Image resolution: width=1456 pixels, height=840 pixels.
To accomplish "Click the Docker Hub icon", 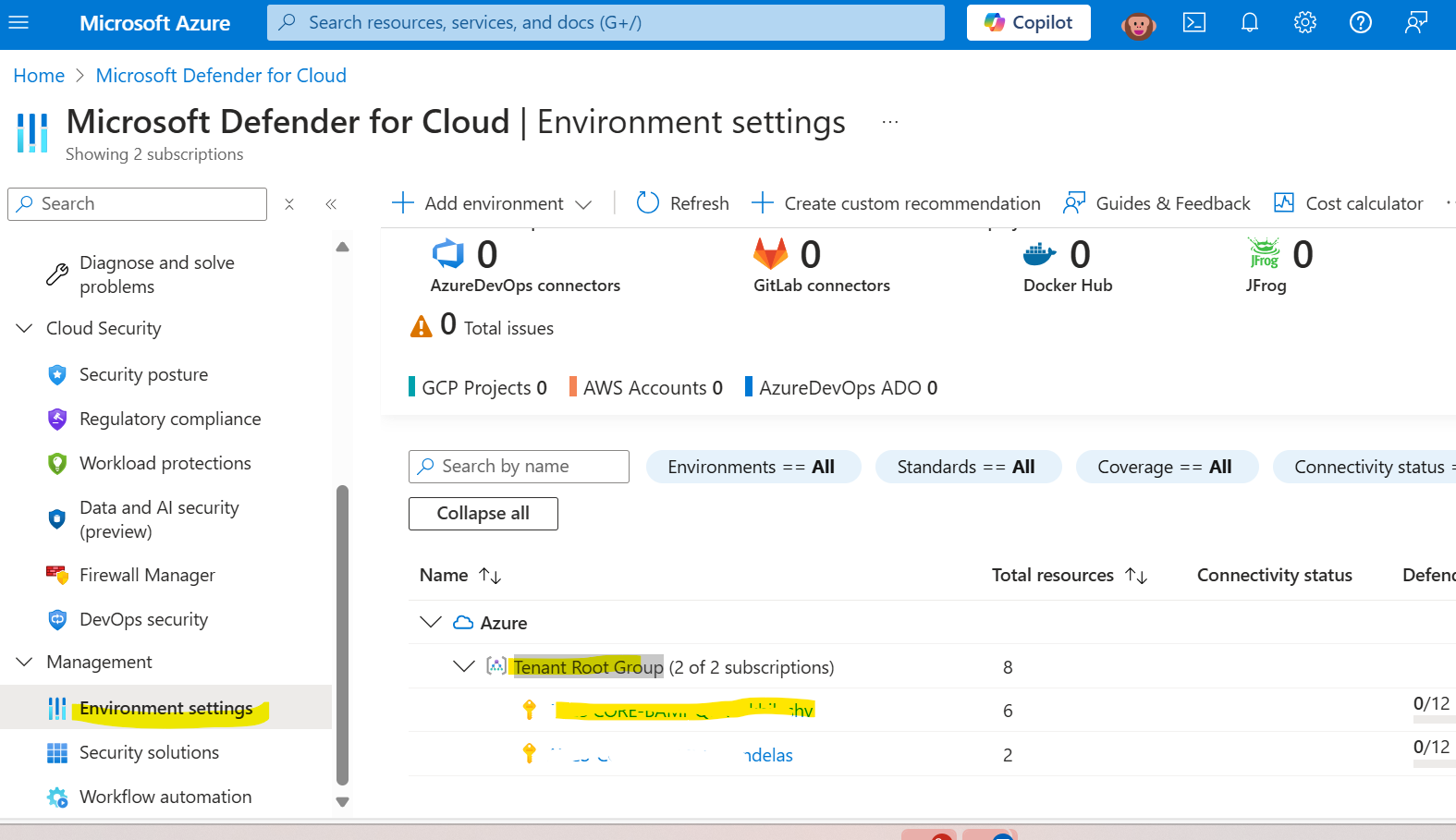I will pos(1040,254).
